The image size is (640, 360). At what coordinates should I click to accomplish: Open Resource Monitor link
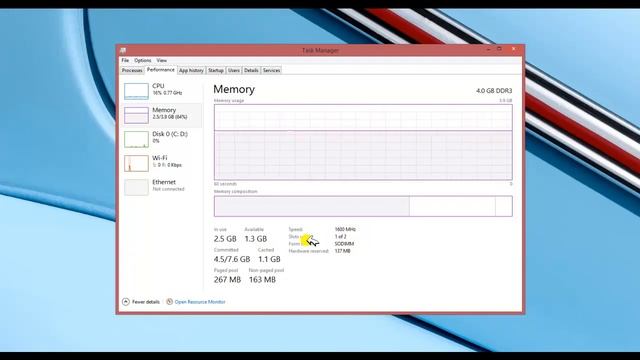[200, 302]
